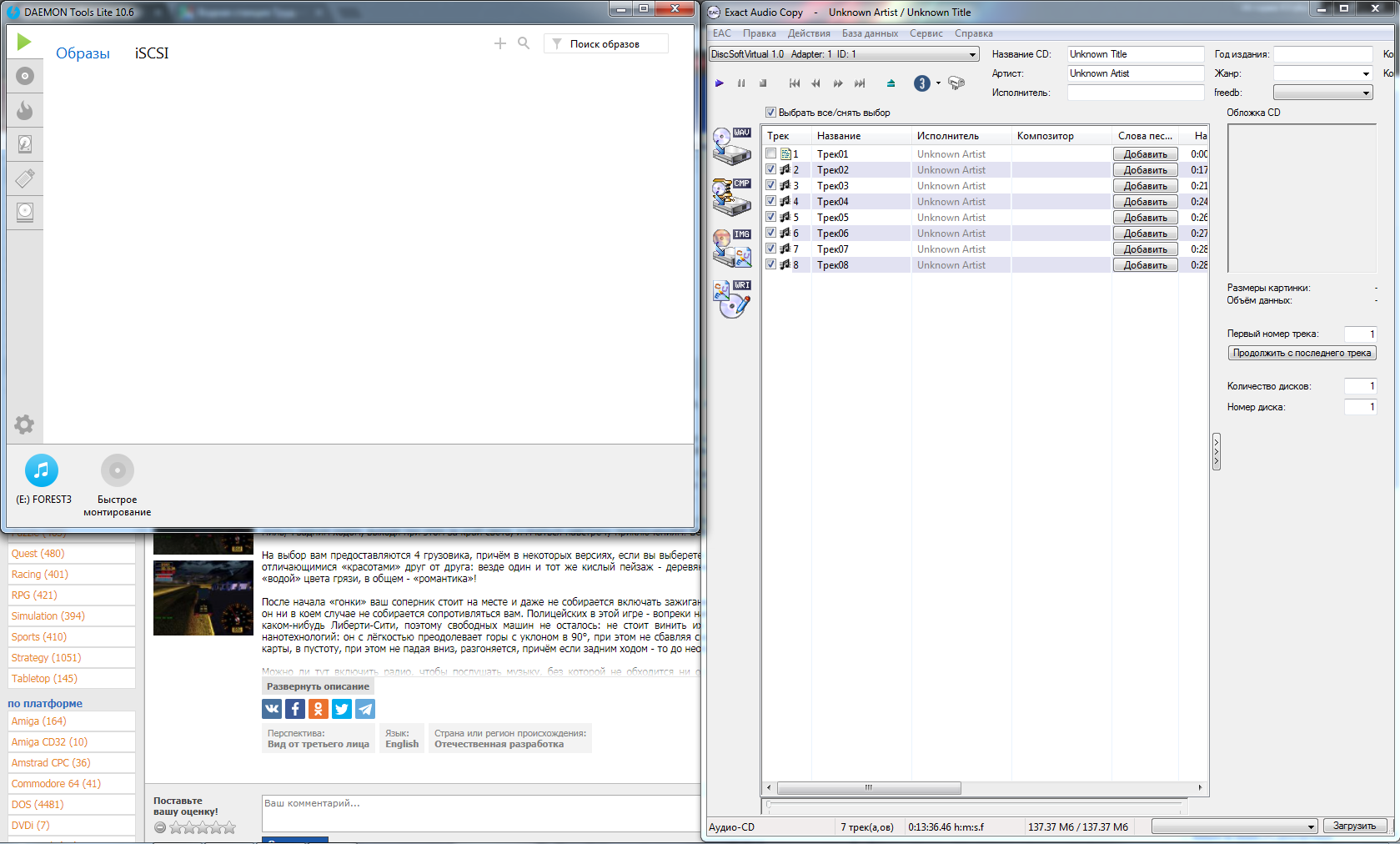Uncheck the checkbox for Трек05

click(x=771, y=217)
